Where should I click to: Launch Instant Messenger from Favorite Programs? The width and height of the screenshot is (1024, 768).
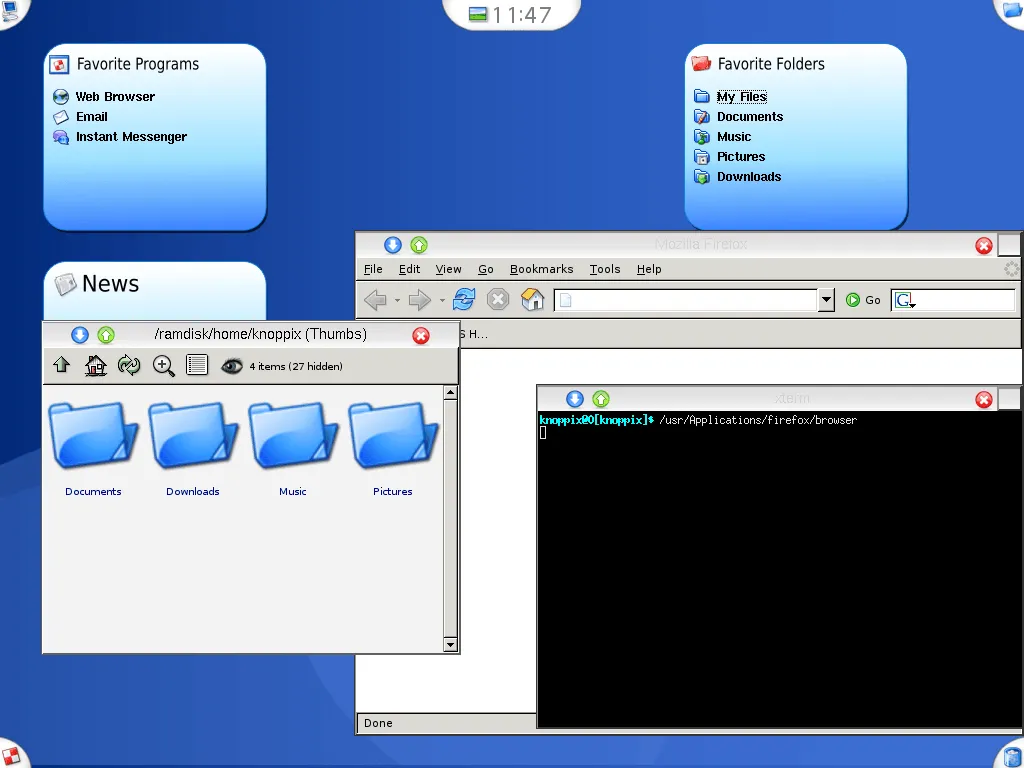(132, 137)
